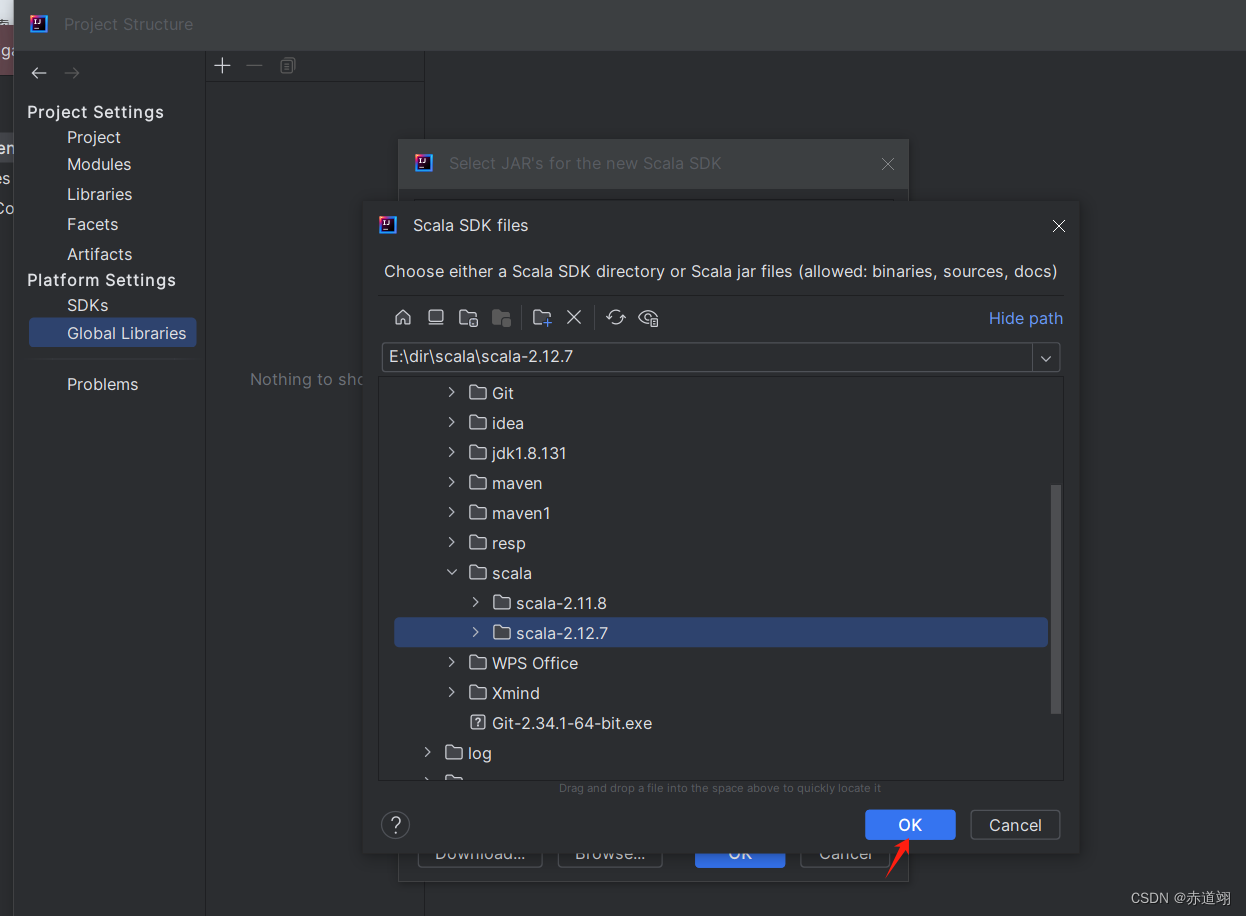The width and height of the screenshot is (1246, 916).
Task: Open SDKs platform settings
Action: (x=88, y=305)
